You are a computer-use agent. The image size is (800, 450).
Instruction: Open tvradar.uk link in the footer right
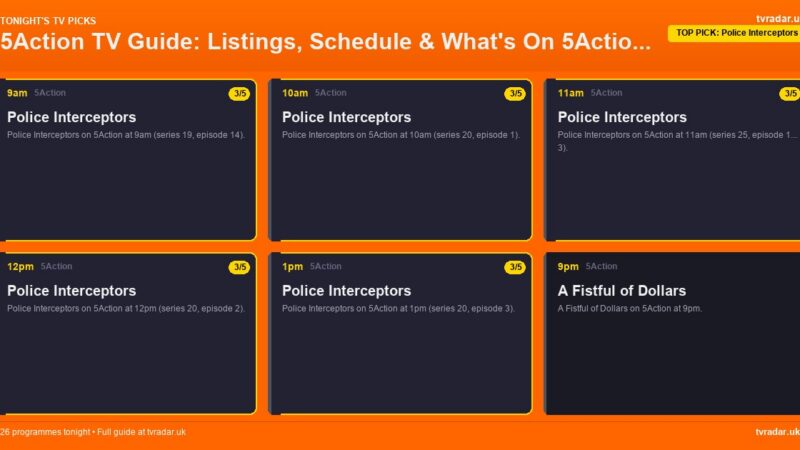click(778, 432)
